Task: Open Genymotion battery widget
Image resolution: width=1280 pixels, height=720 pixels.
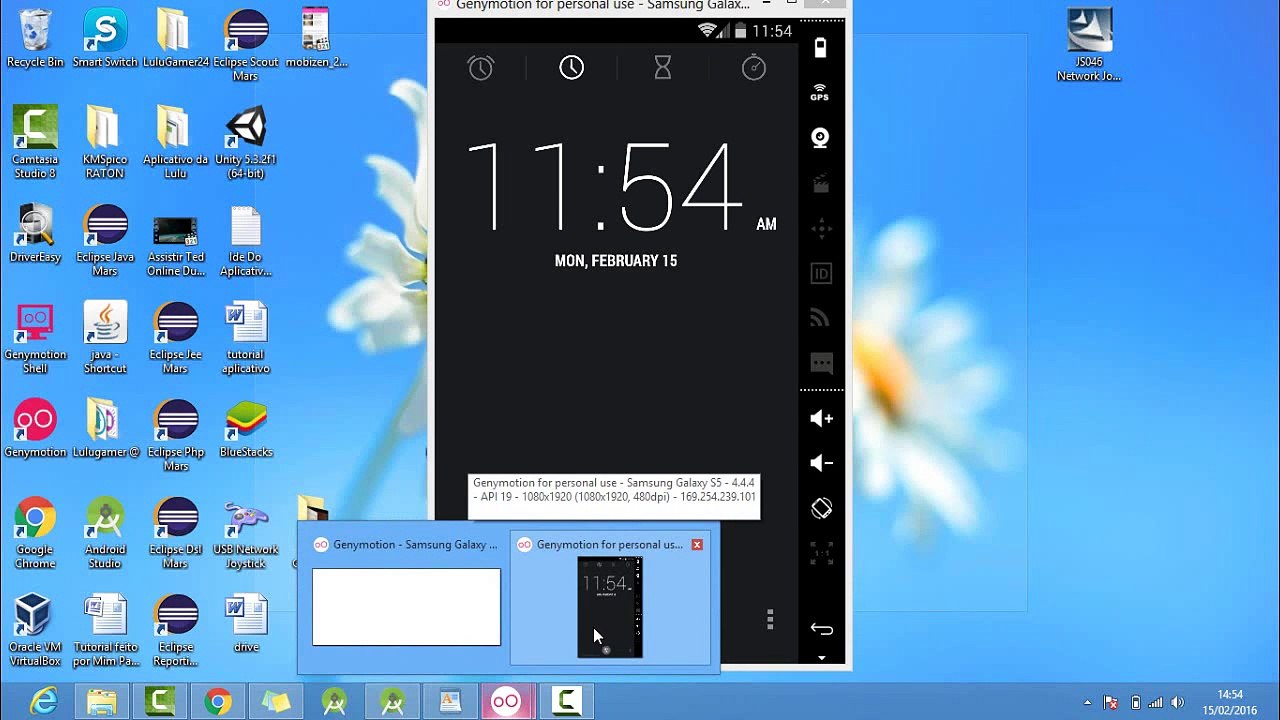Action: coord(820,48)
